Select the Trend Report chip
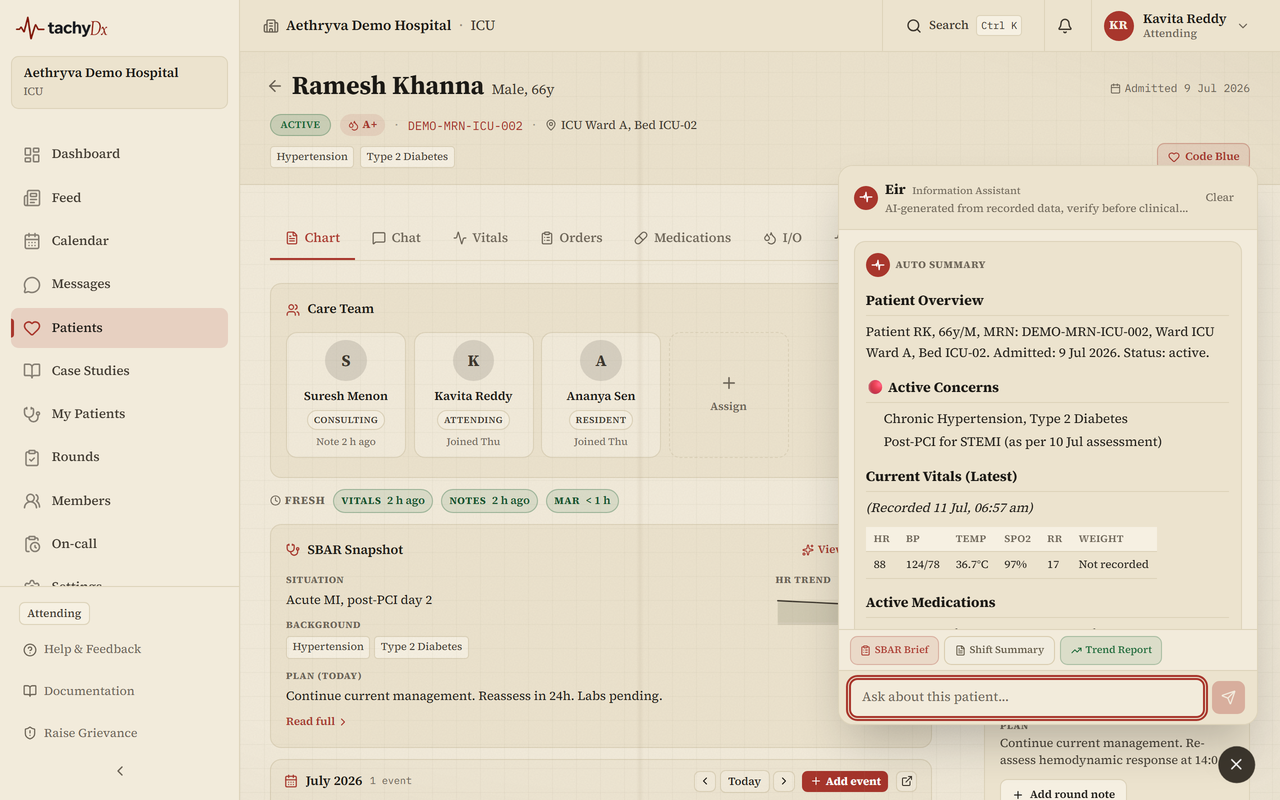 coord(1110,650)
